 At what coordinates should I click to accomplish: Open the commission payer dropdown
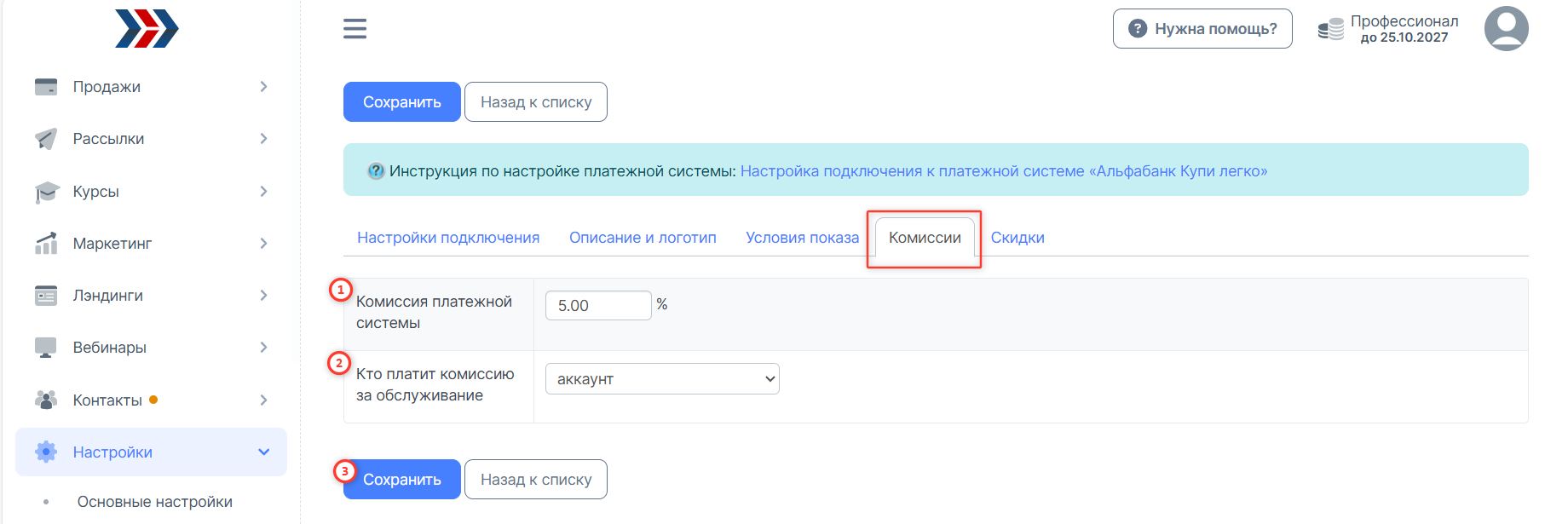(x=662, y=379)
